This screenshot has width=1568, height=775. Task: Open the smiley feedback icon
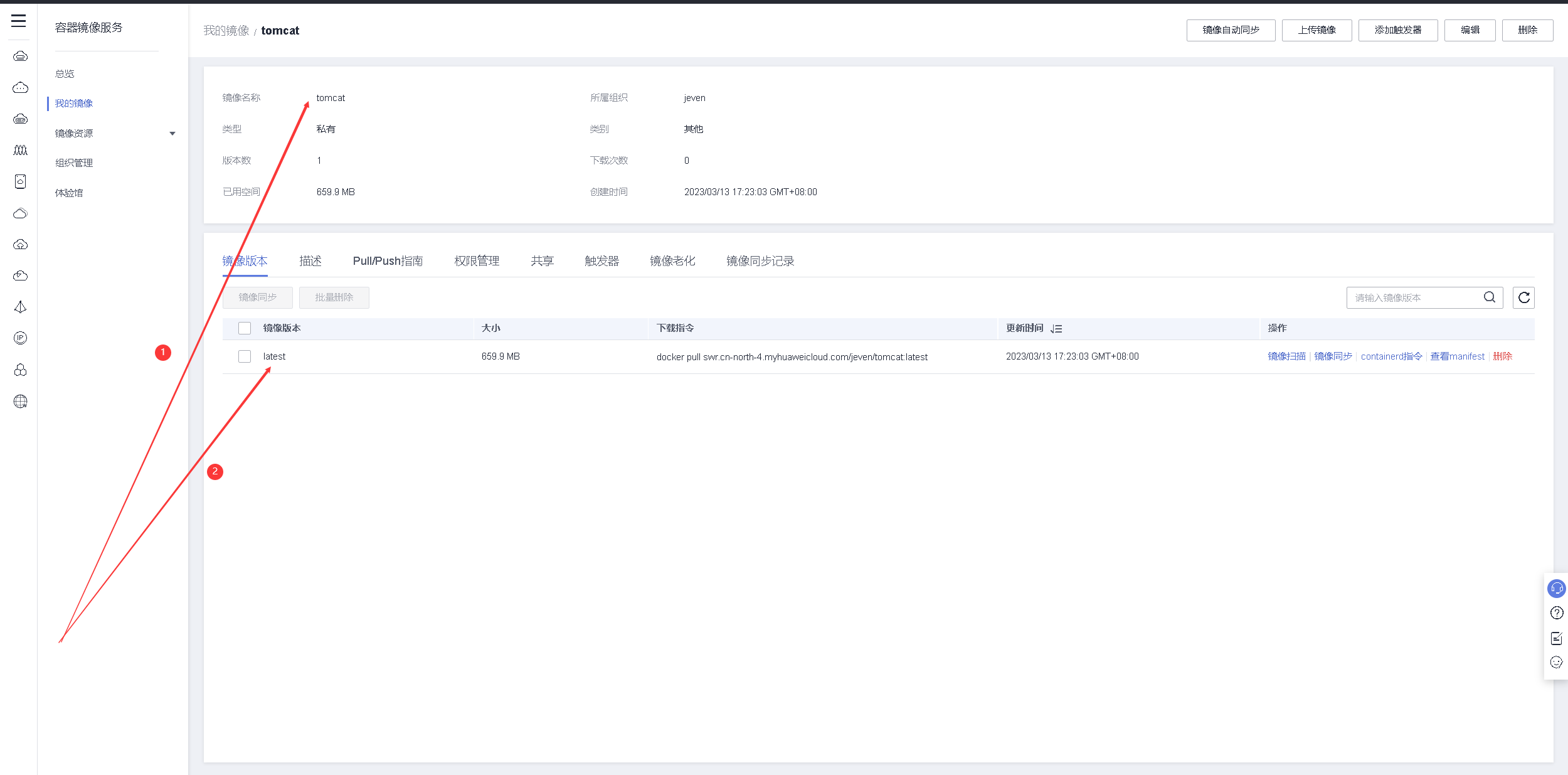click(1556, 663)
